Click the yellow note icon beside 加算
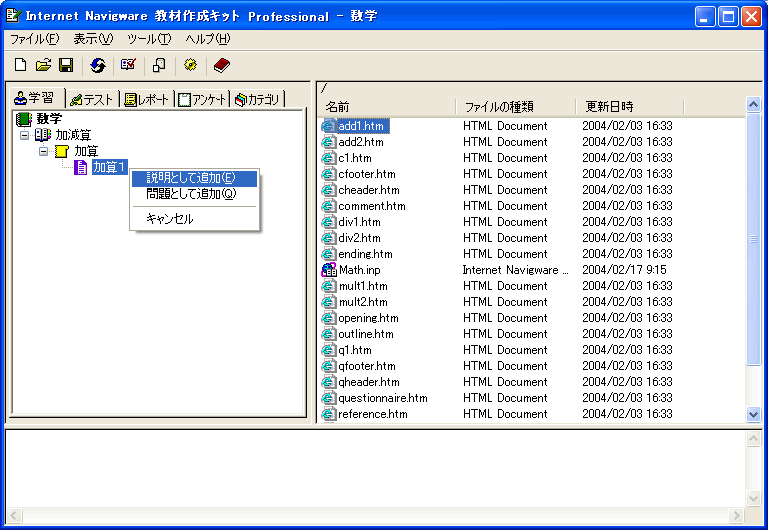The width and height of the screenshot is (768, 530). click(62, 151)
